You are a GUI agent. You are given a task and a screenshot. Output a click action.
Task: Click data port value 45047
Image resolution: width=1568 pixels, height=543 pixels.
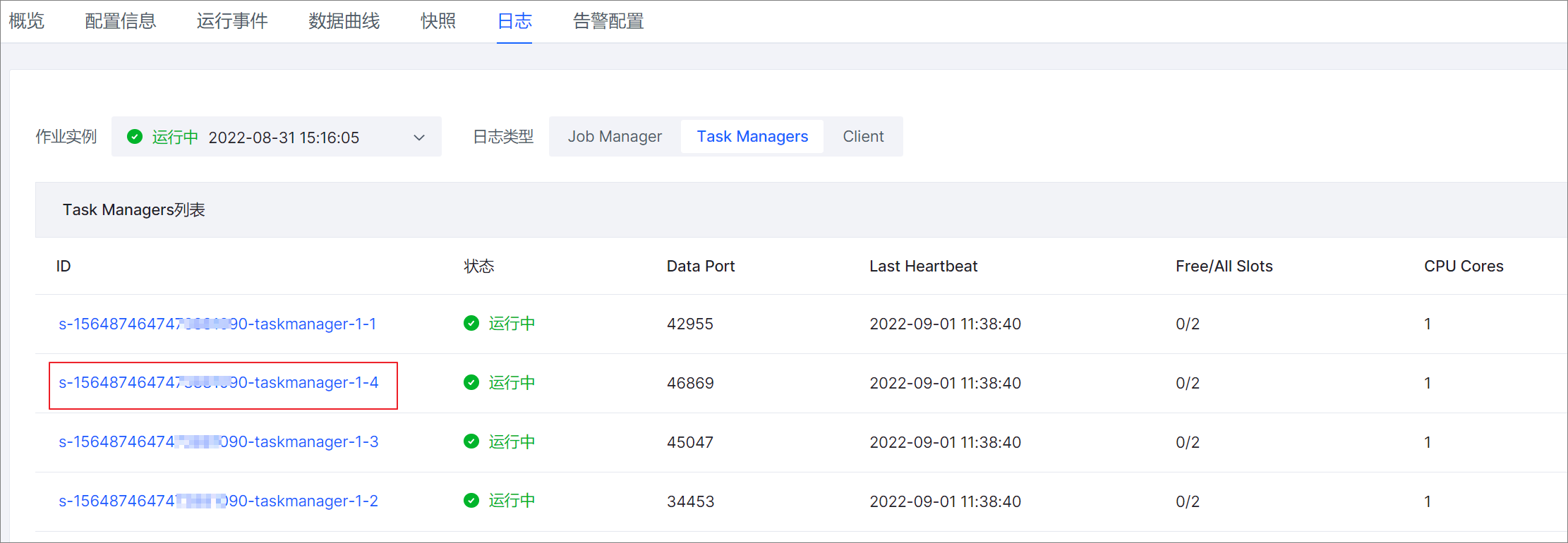point(690,443)
